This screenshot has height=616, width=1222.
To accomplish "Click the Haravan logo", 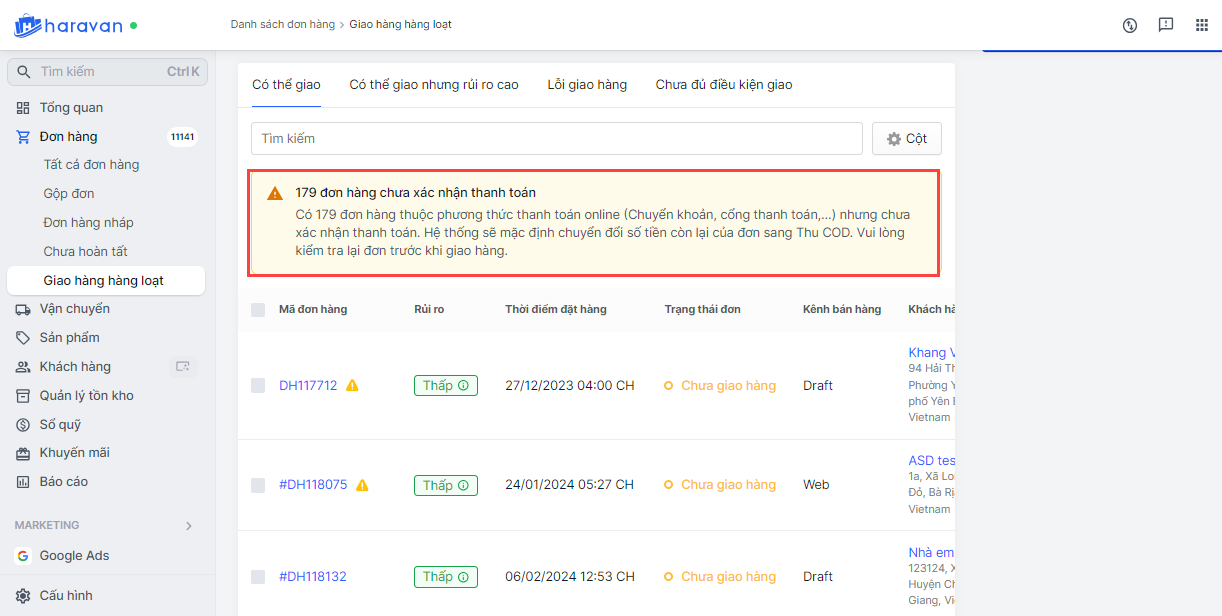I will pyautogui.click(x=68, y=25).
